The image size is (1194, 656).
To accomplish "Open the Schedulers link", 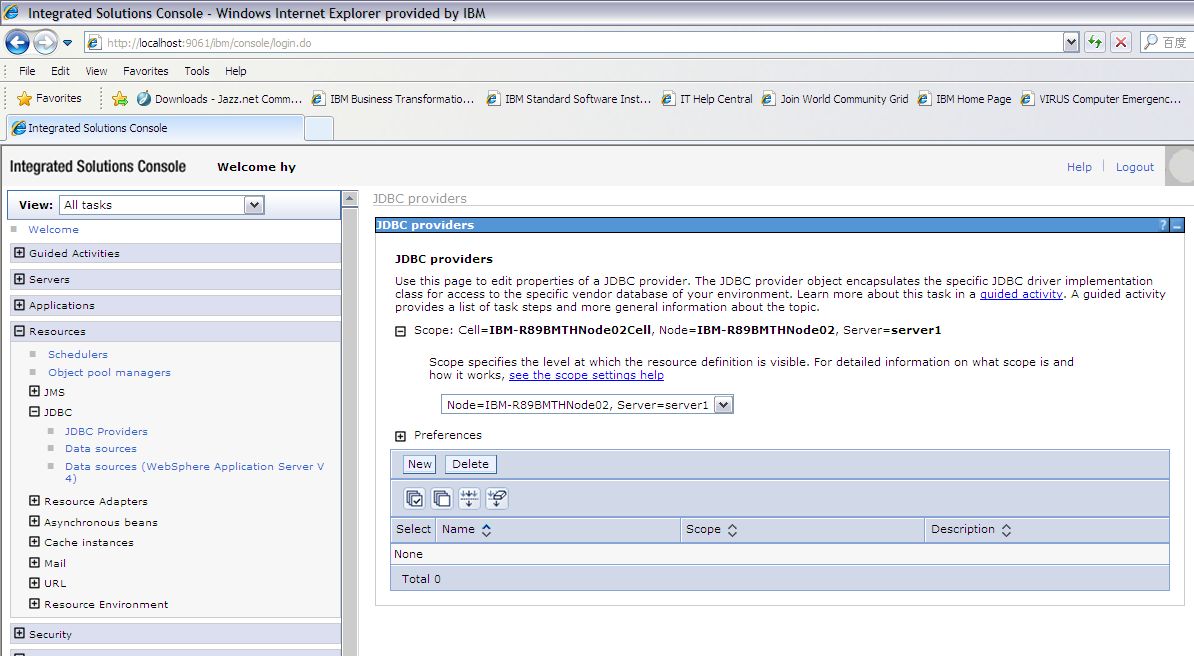I will (x=78, y=354).
